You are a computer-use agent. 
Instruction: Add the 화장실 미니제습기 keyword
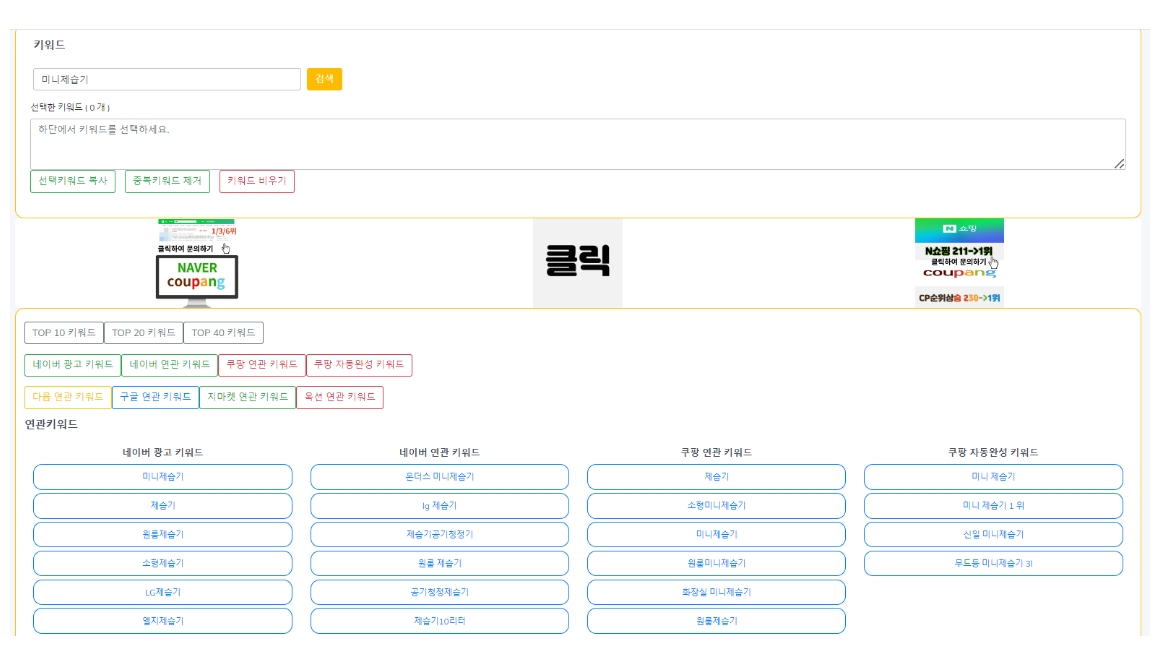click(716, 592)
